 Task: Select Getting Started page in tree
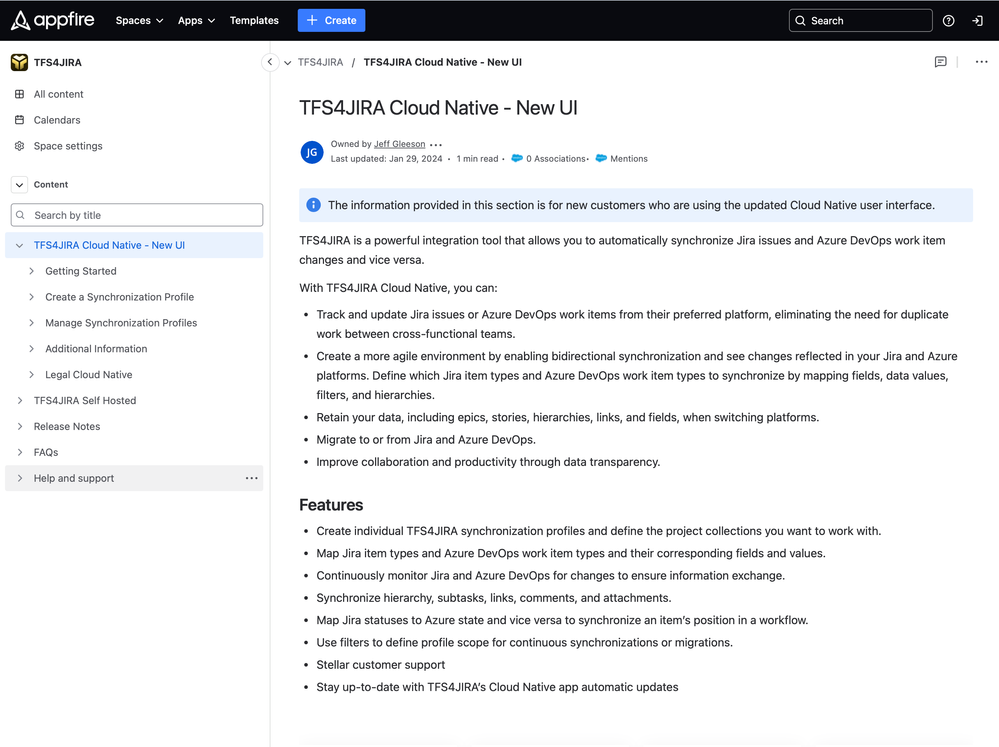[x=81, y=271]
